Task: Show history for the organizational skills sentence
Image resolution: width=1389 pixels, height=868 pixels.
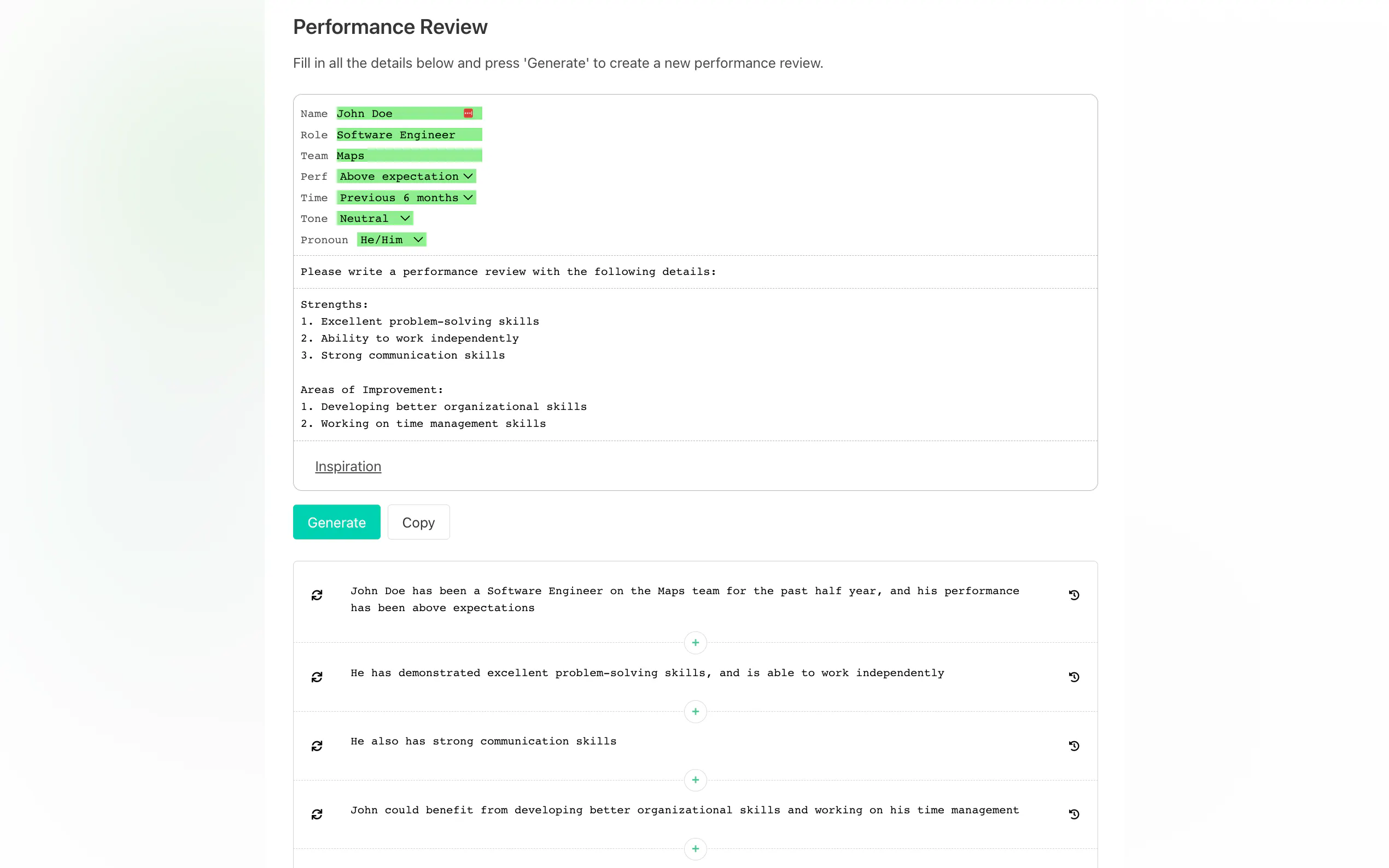Action: click(x=1074, y=814)
